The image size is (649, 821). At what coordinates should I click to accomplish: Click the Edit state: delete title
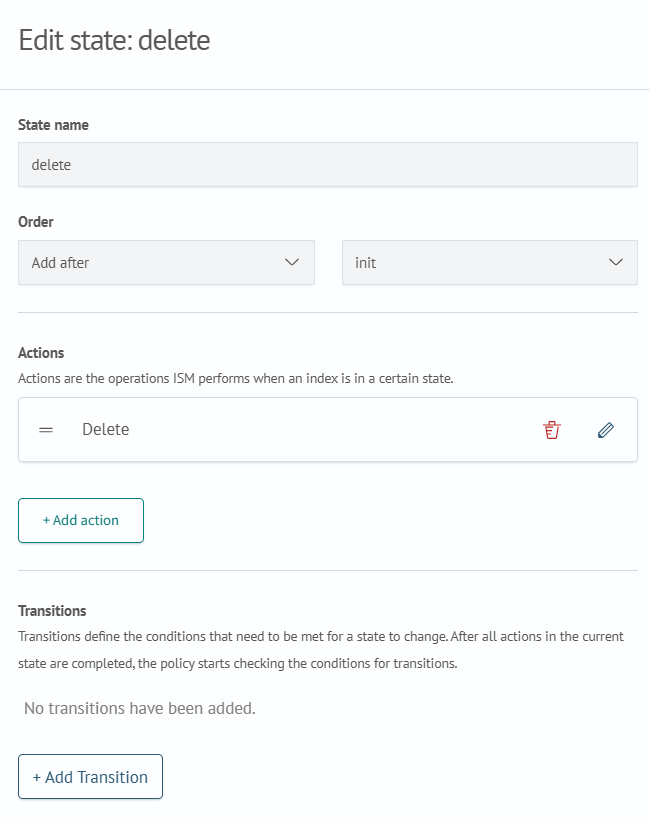point(114,40)
